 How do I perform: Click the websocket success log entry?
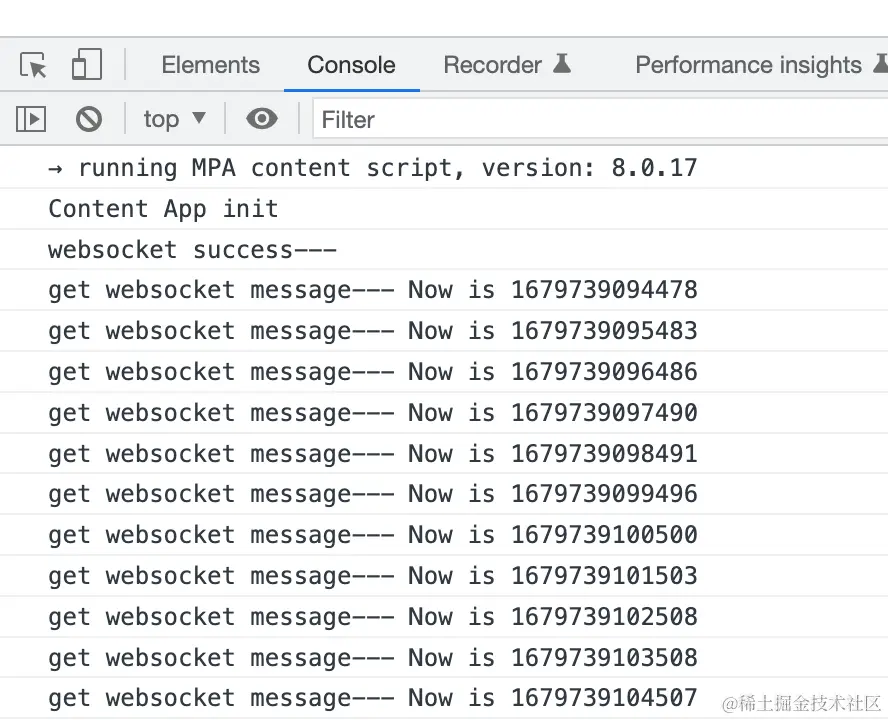(192, 250)
